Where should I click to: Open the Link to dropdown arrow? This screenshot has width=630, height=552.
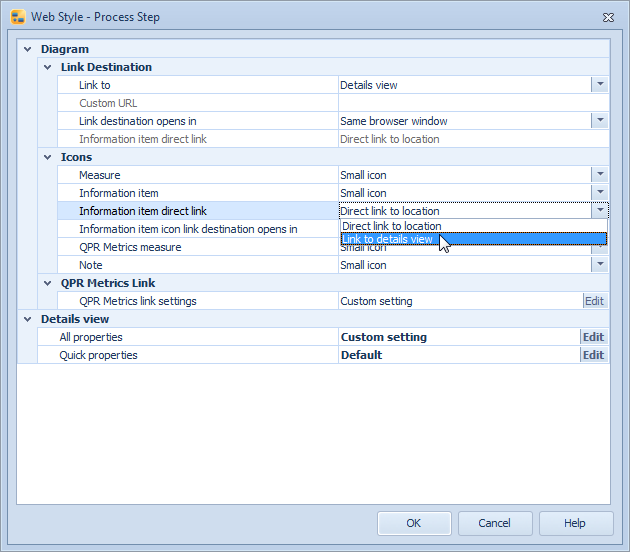point(600,85)
